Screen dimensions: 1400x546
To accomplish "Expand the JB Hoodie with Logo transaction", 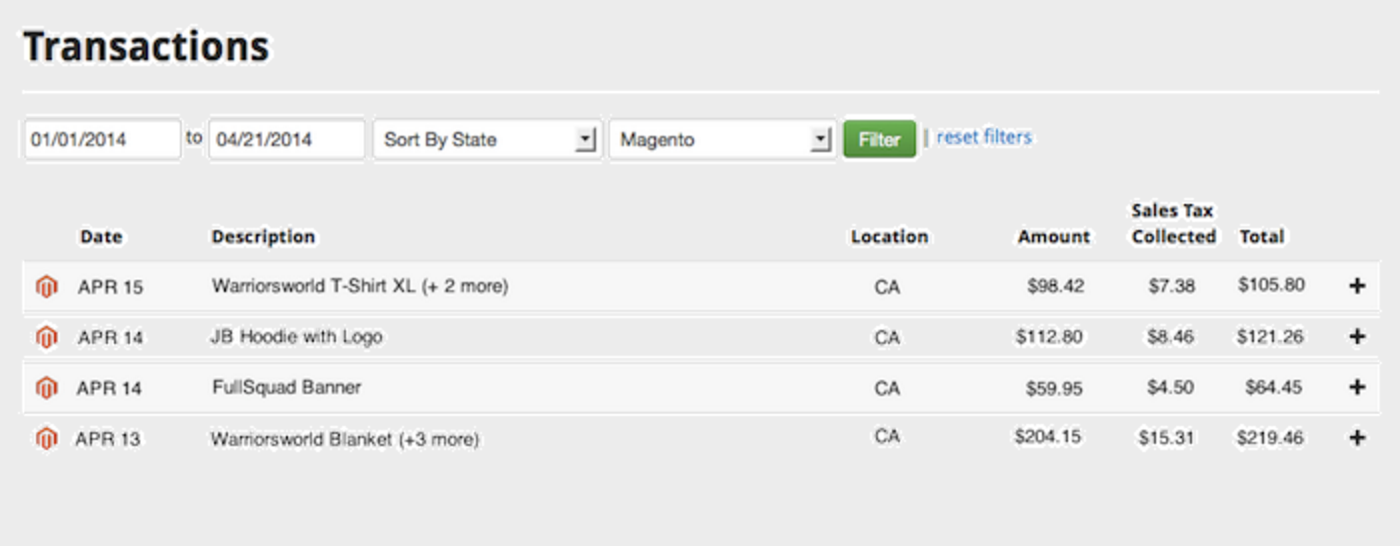I will click(x=1357, y=337).
